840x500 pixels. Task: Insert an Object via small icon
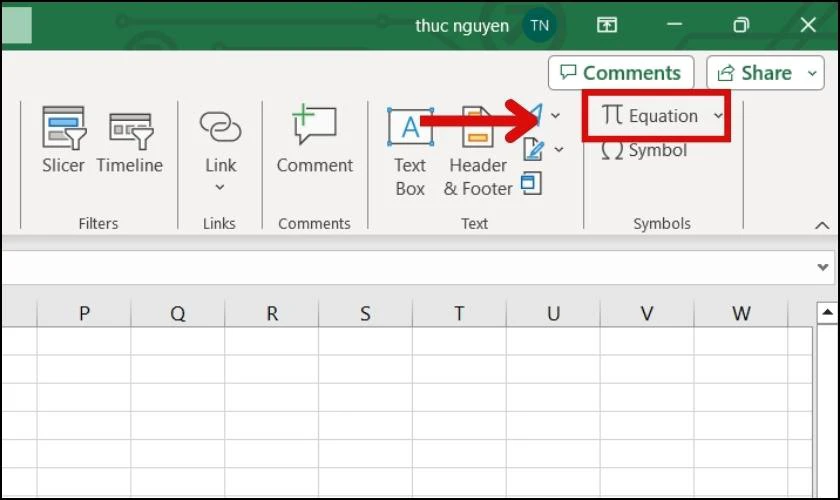click(x=531, y=183)
